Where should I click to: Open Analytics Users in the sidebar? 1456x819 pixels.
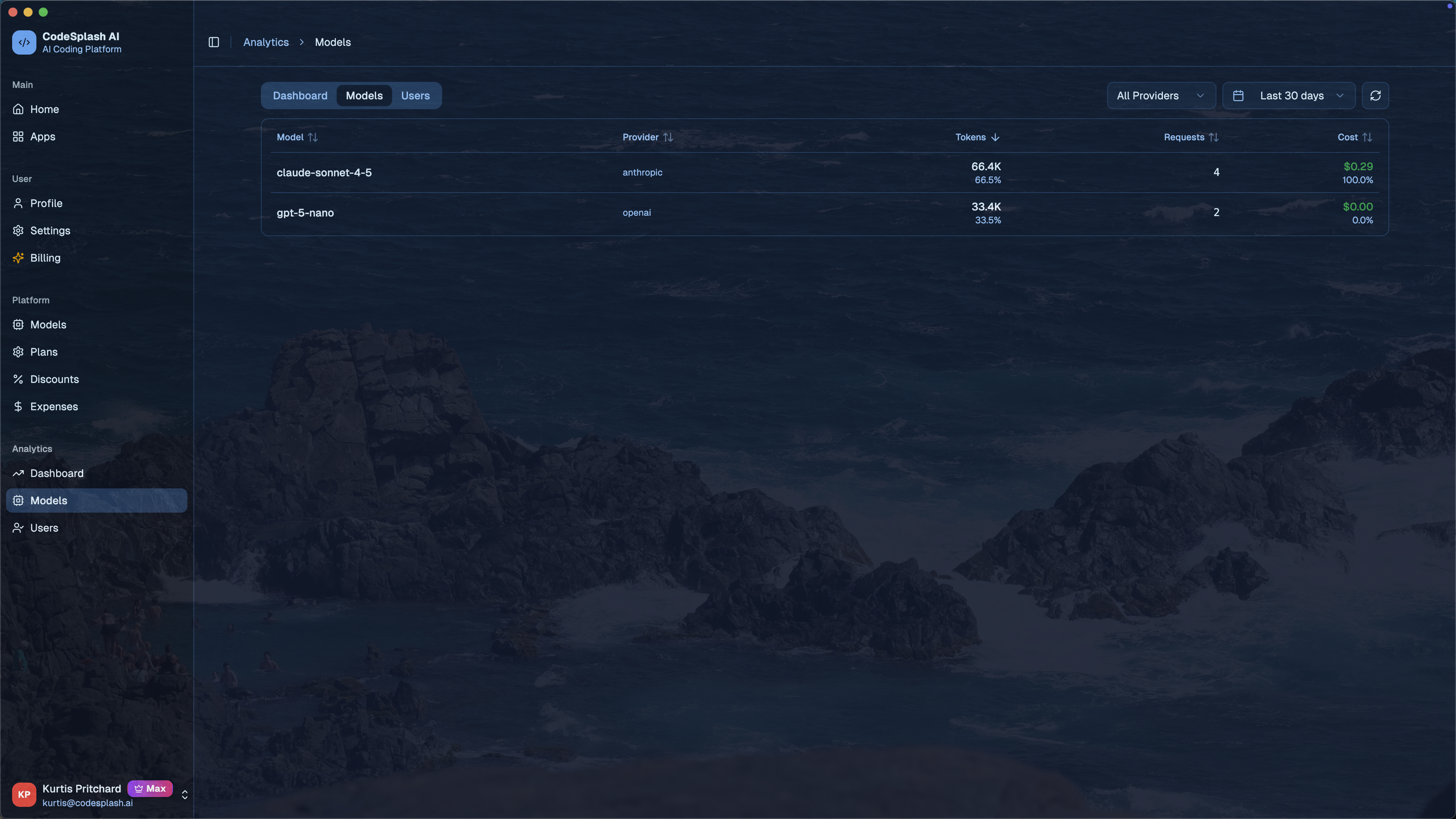point(44,528)
